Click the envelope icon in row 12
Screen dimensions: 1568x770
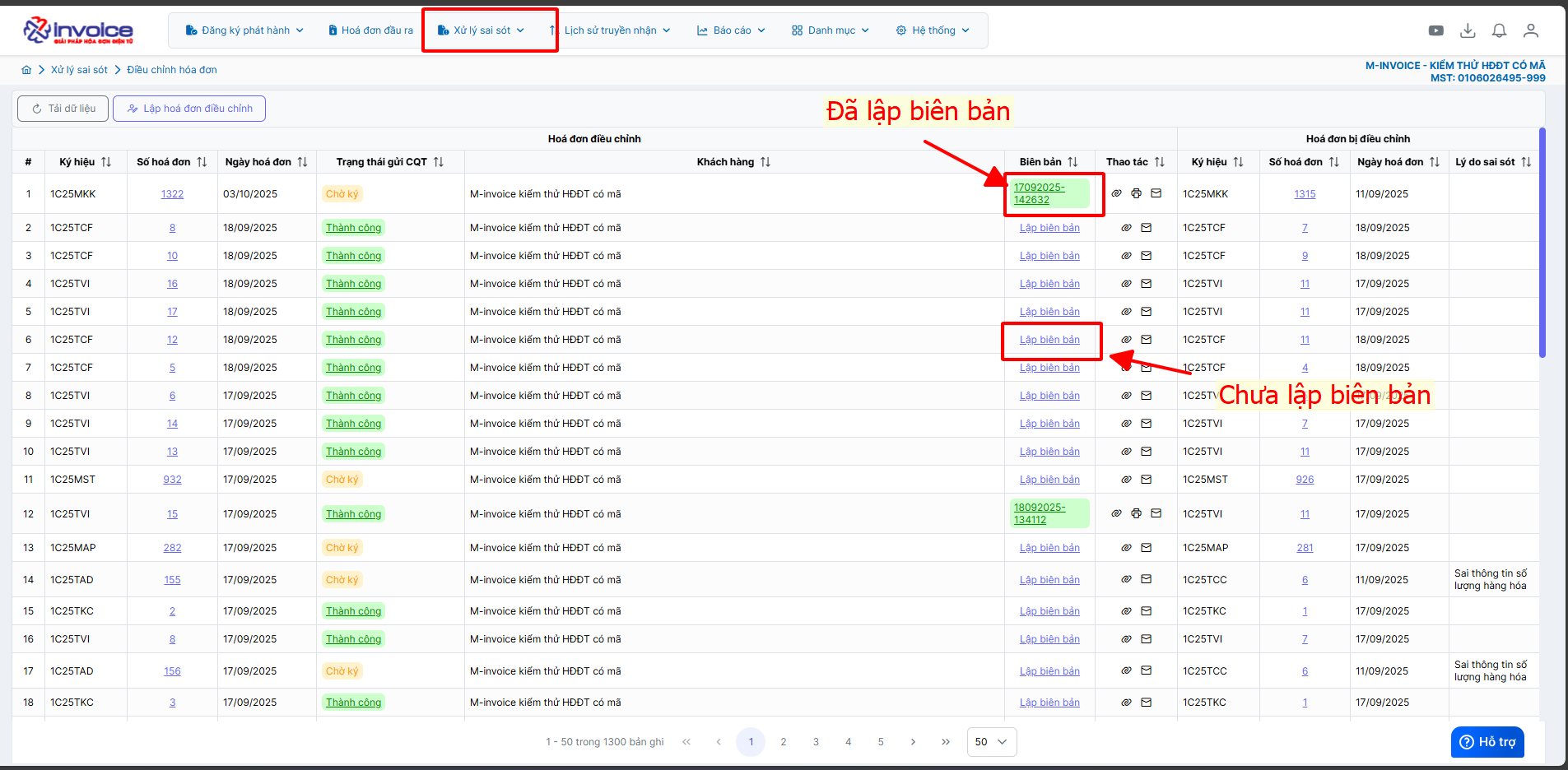(1156, 513)
